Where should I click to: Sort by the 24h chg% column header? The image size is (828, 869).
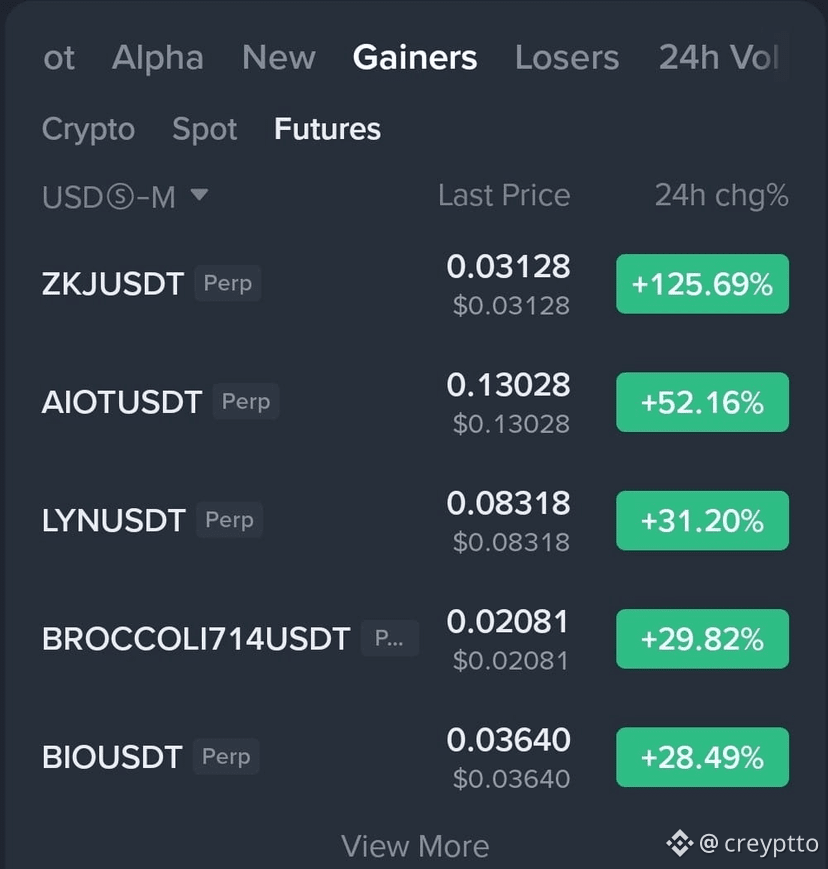722,195
